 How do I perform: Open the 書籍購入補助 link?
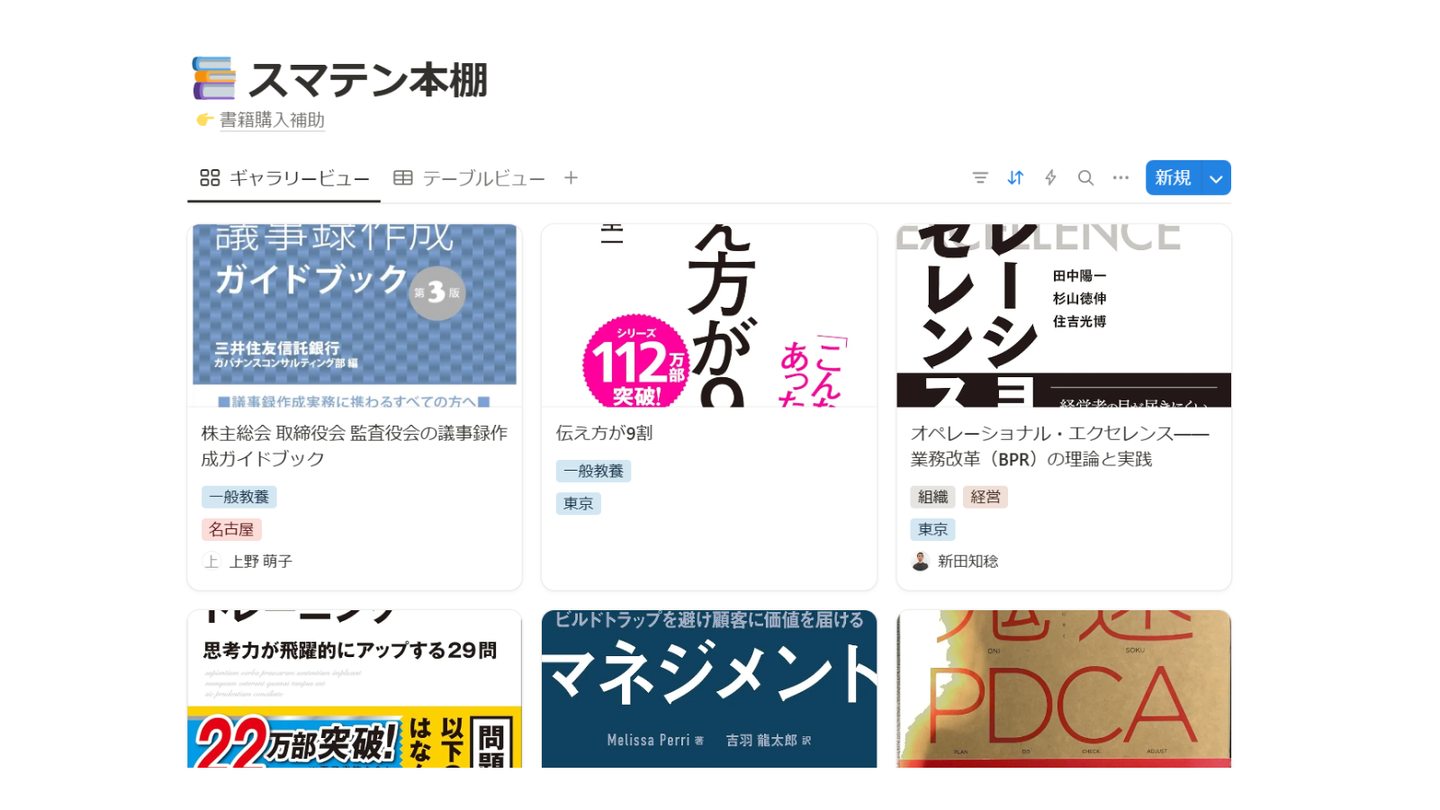click(x=272, y=120)
